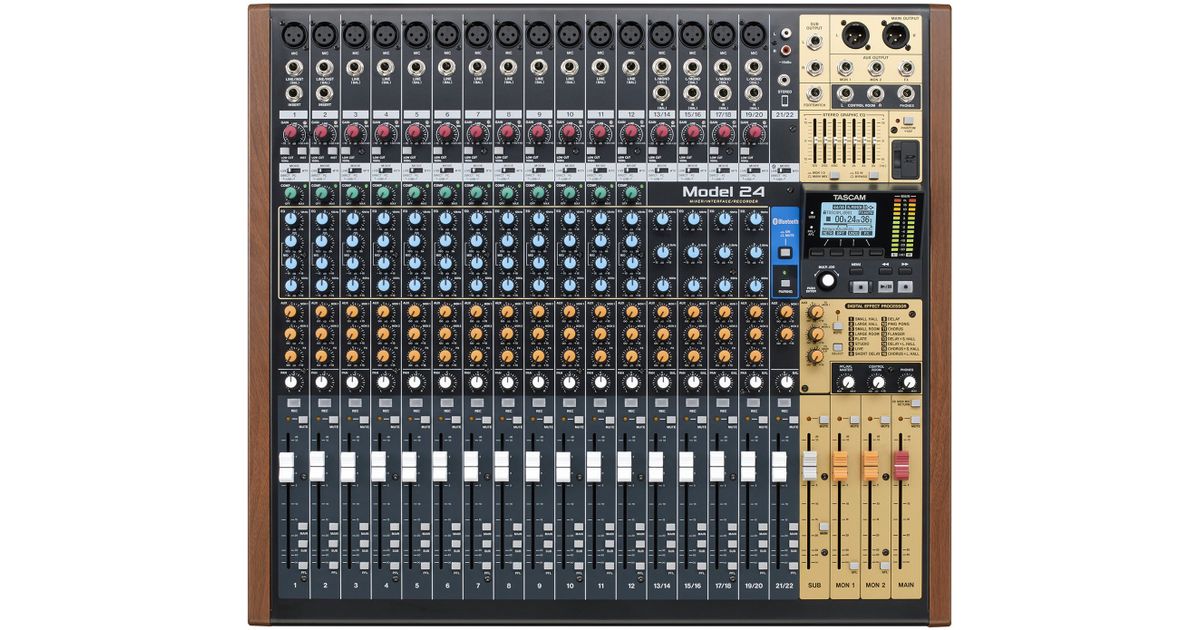
Task: Click the red MAIN fader
Action: coord(902,464)
